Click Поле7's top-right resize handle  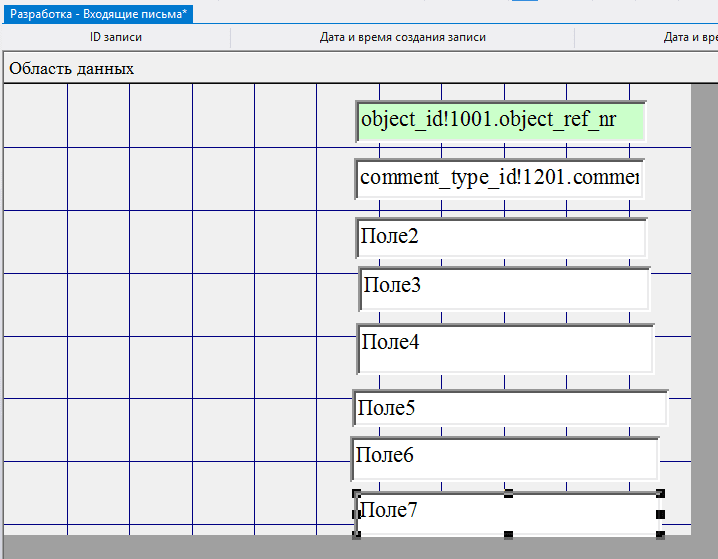(x=660, y=493)
